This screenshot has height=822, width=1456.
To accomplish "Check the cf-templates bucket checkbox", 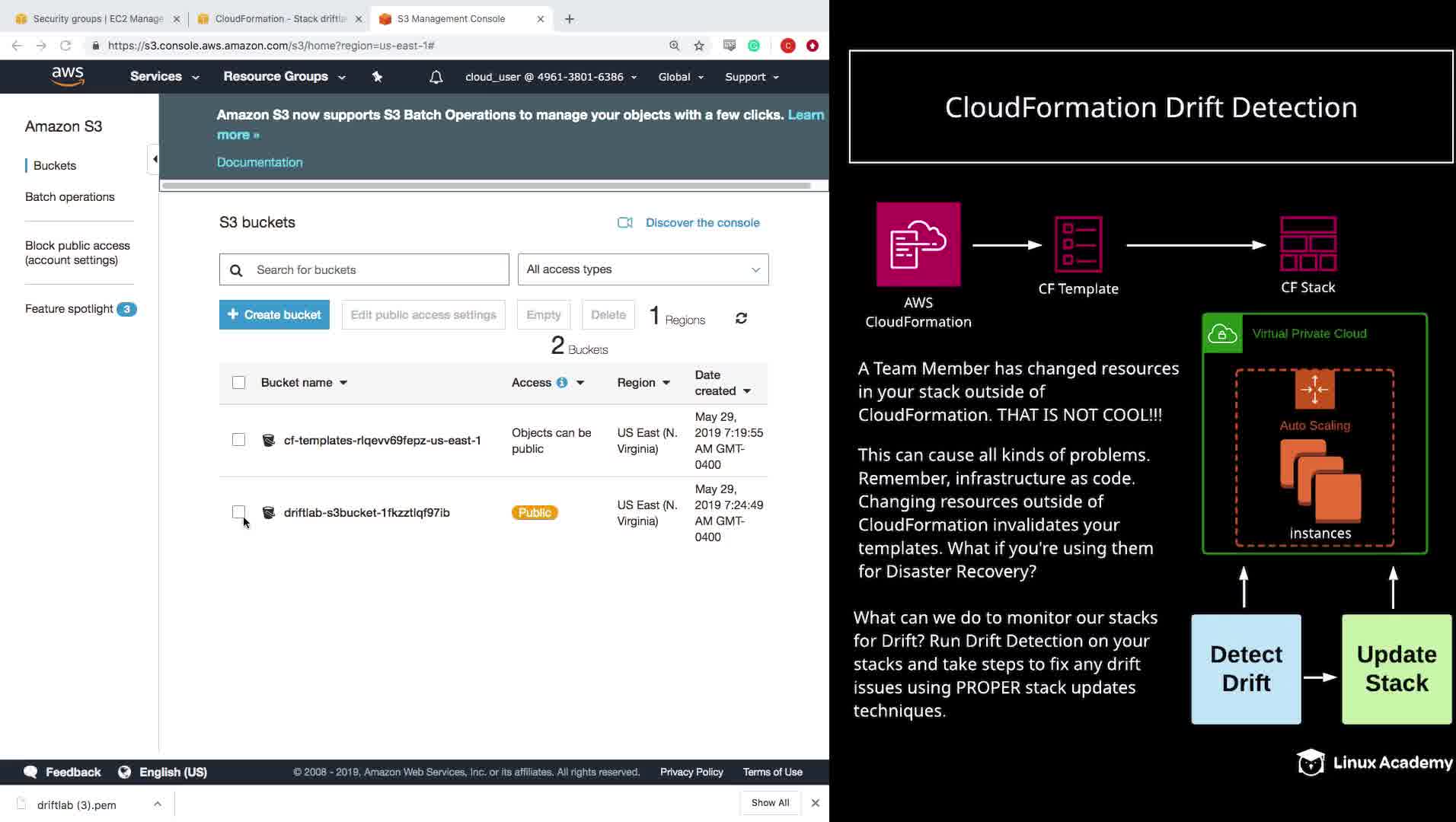I will 238,440.
